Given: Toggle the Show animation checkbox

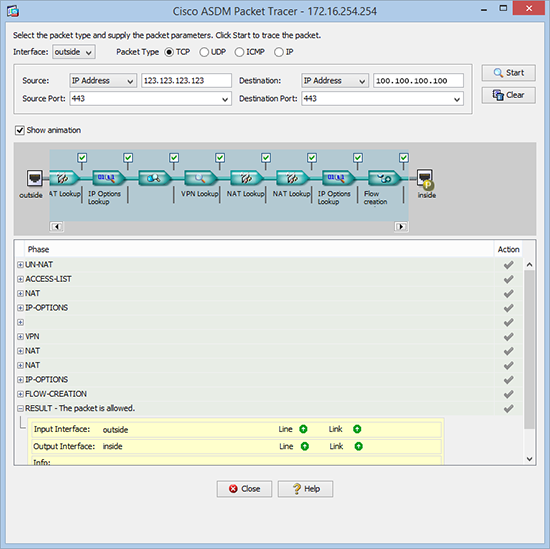Looking at the screenshot, I should coord(20,130).
